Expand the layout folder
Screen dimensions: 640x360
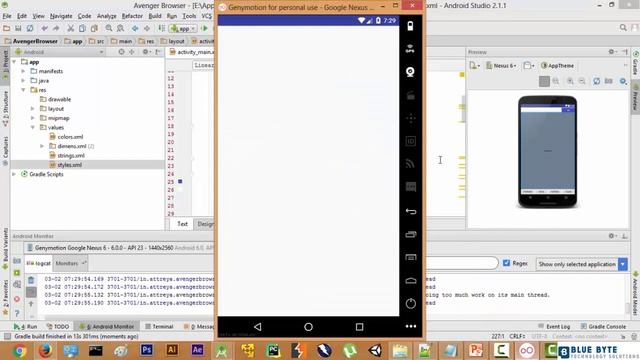[33, 109]
